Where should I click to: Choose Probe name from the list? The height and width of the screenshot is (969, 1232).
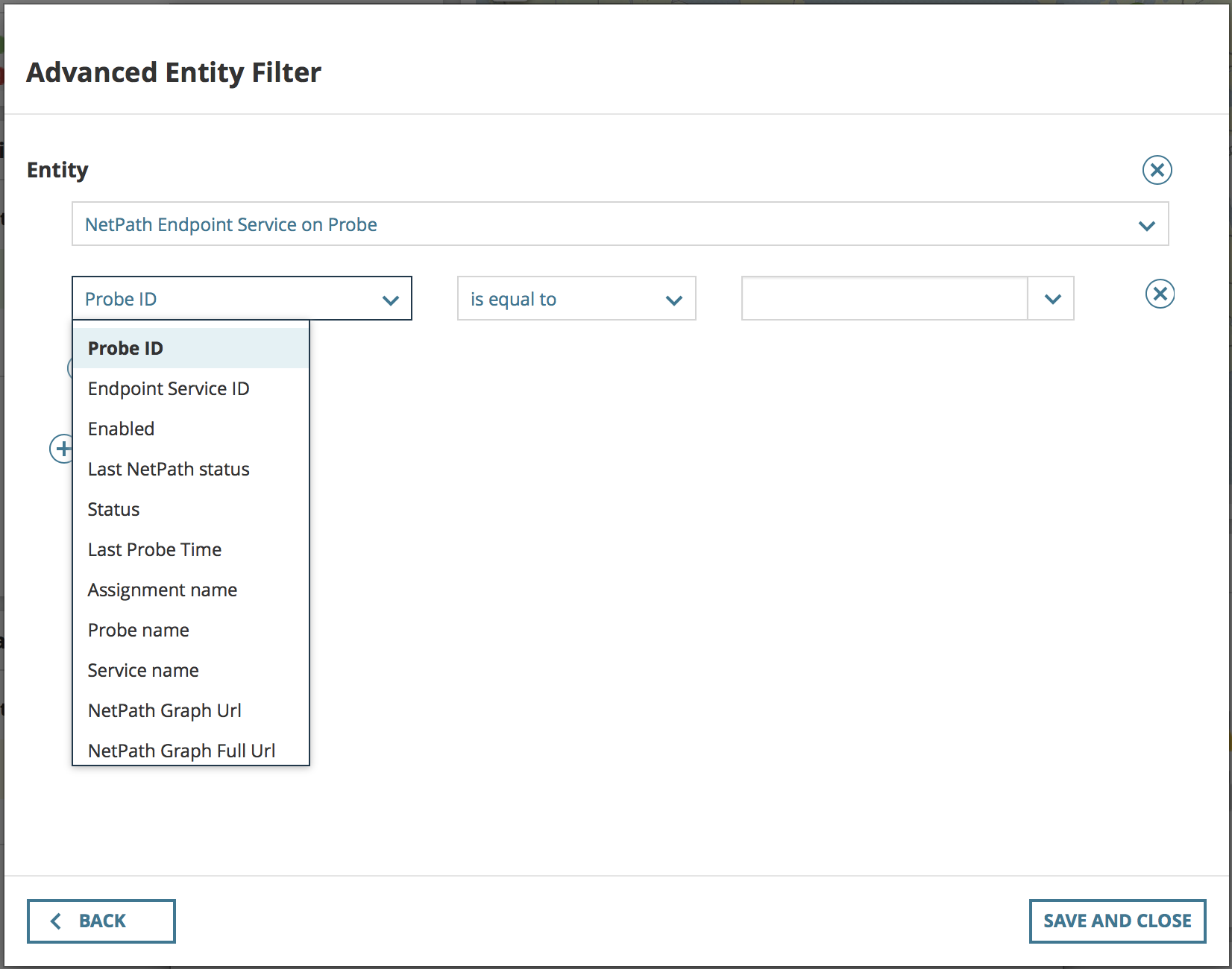191,630
